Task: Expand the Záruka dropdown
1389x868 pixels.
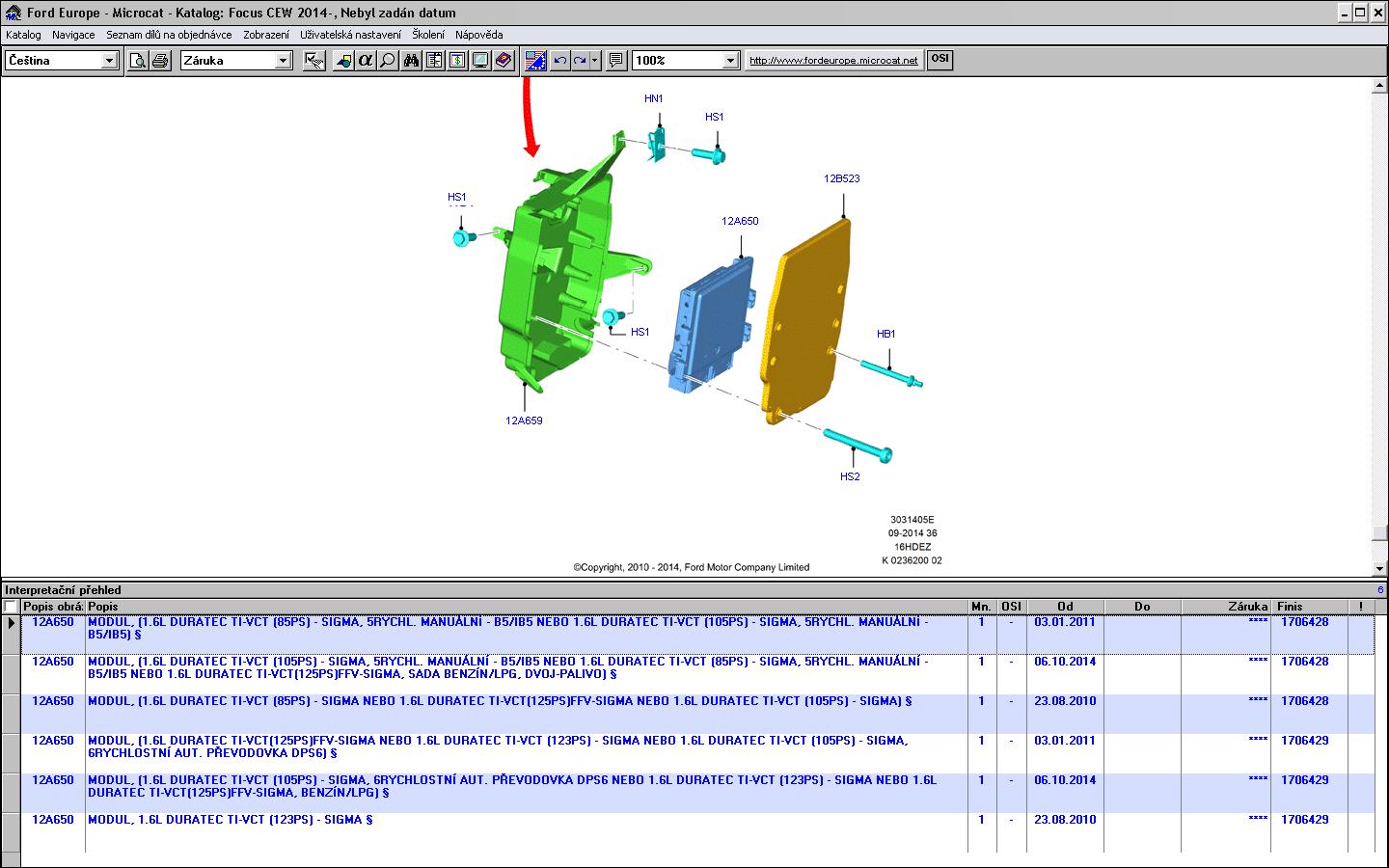Action: pos(283,61)
